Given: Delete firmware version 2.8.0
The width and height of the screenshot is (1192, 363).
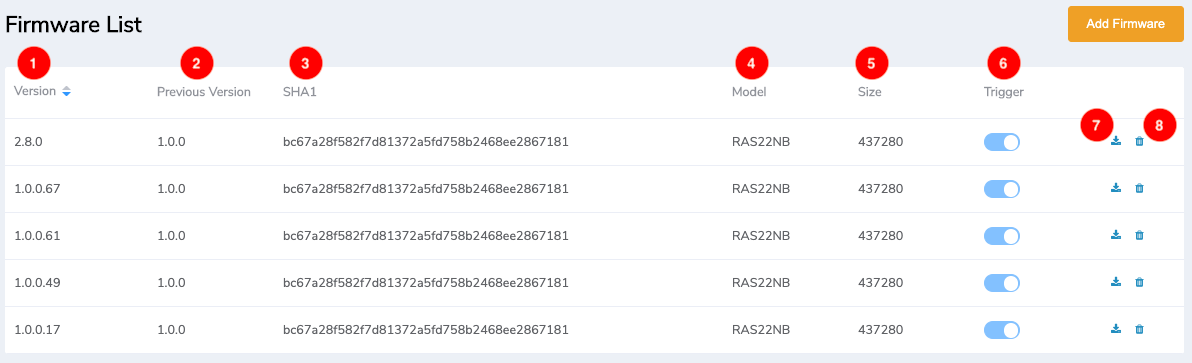Looking at the screenshot, I should point(1139,141).
